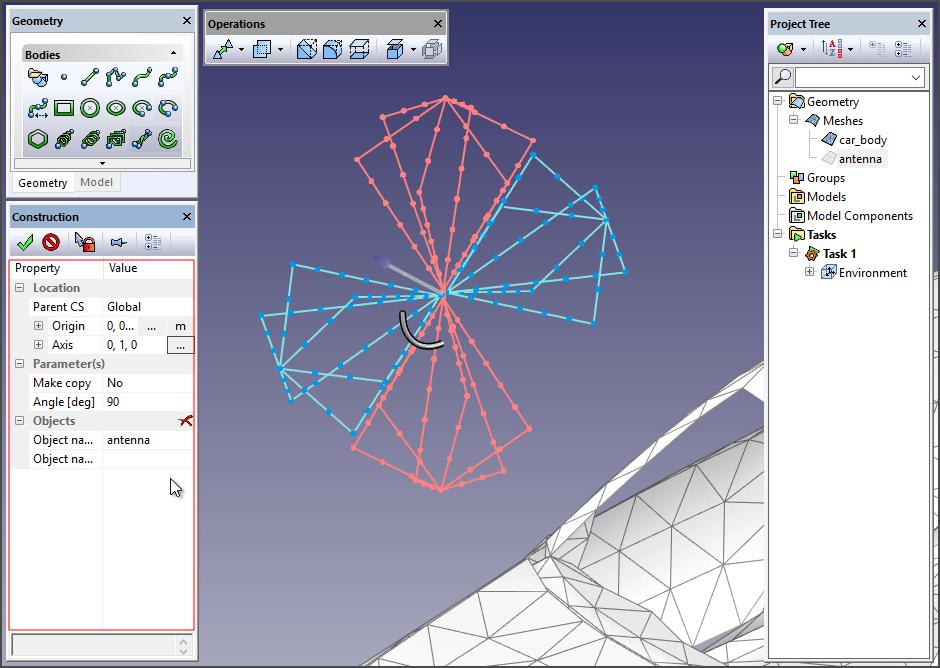940x668 pixels.
Task: Expand the Environment tree node
Action: click(x=810, y=273)
